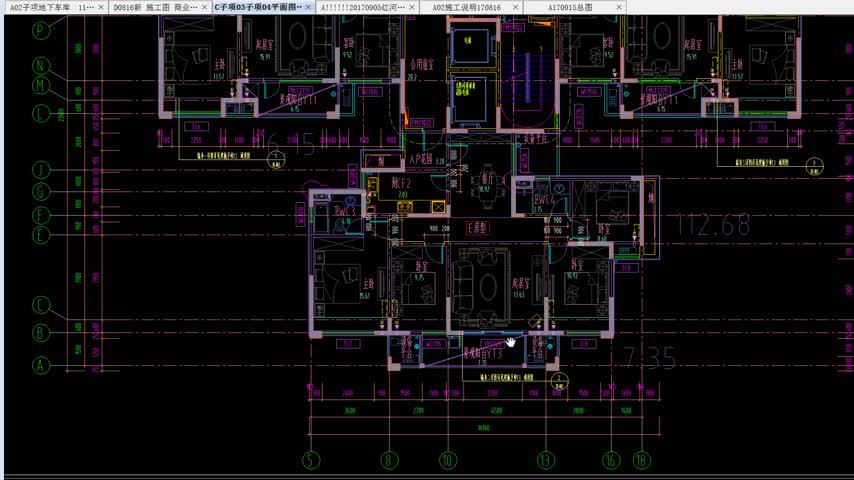Close the A02子项地下车库 tab
The image size is (854, 480).
point(103,7)
